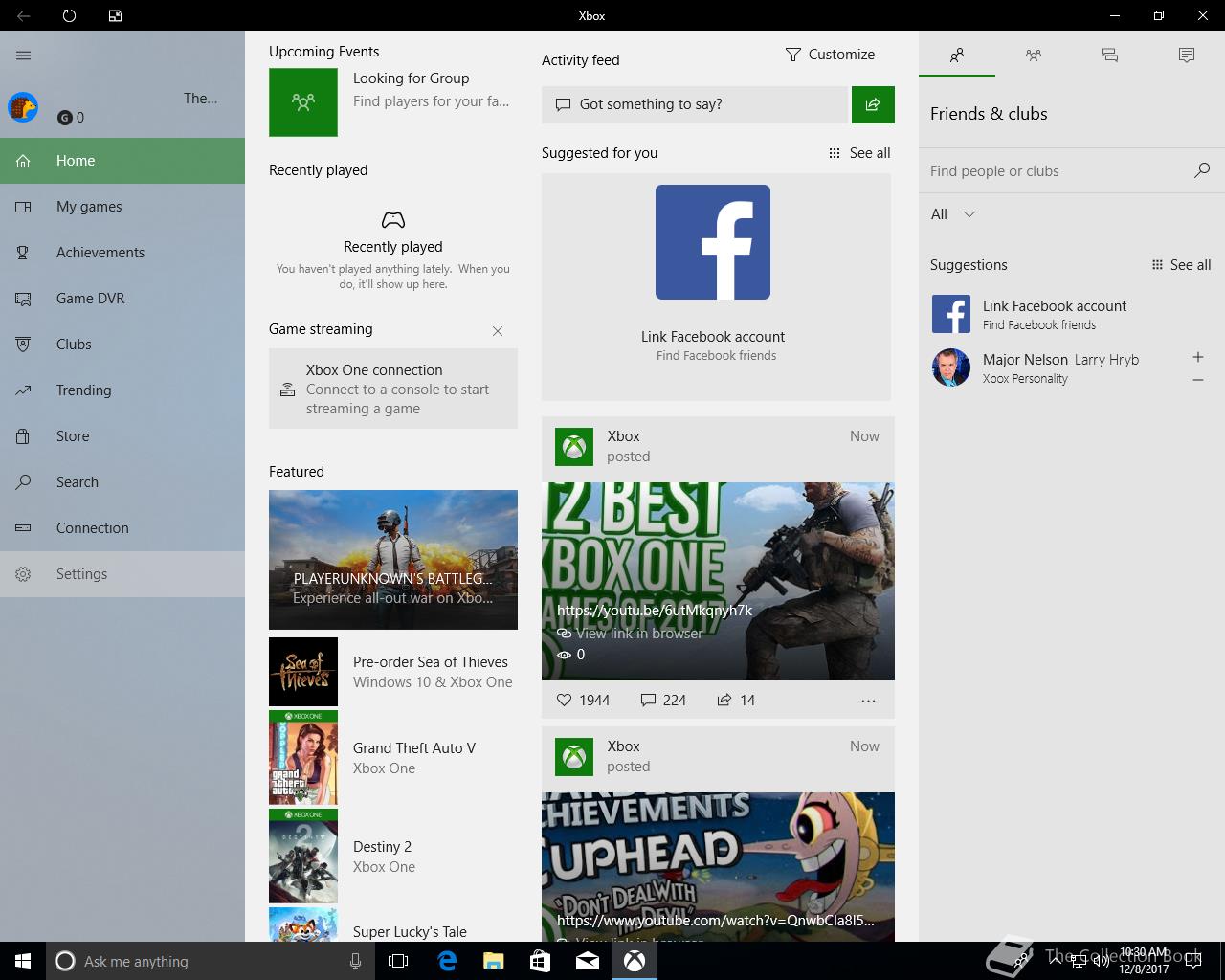The image size is (1225, 980).
Task: Switch to Activity alerts tab
Action: coord(1187,56)
